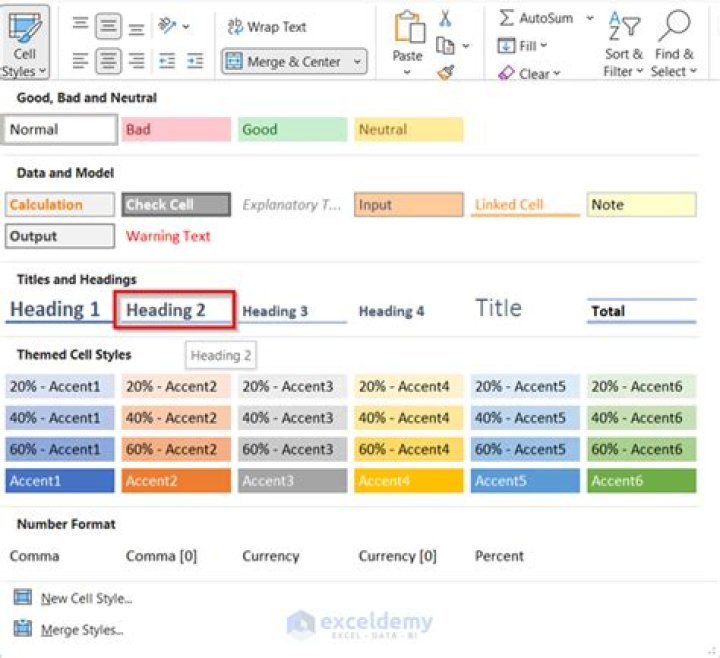The height and width of the screenshot is (658, 720).
Task: Open the orientation dropdown arrow
Action: click(x=186, y=27)
